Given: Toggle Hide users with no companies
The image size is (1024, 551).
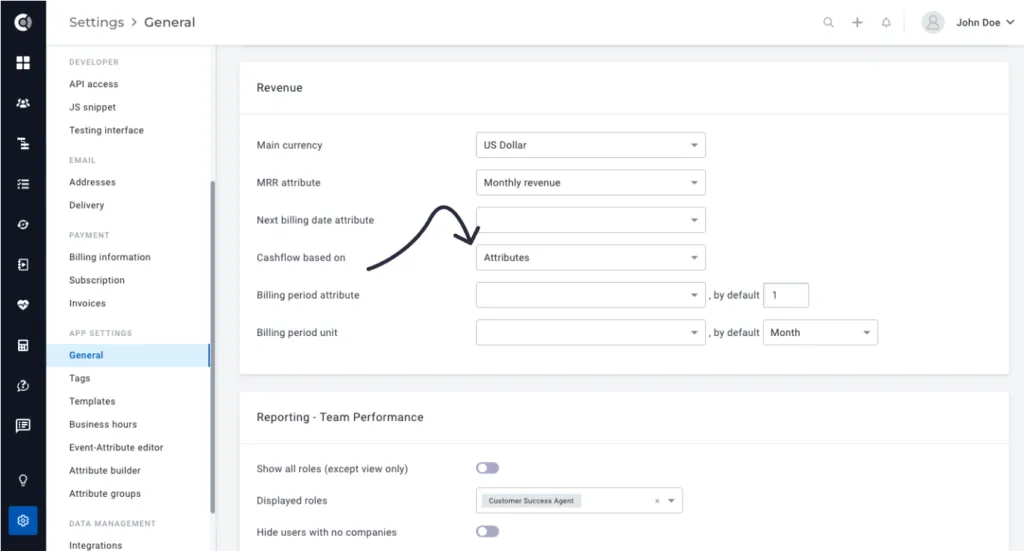Looking at the screenshot, I should click(x=487, y=531).
